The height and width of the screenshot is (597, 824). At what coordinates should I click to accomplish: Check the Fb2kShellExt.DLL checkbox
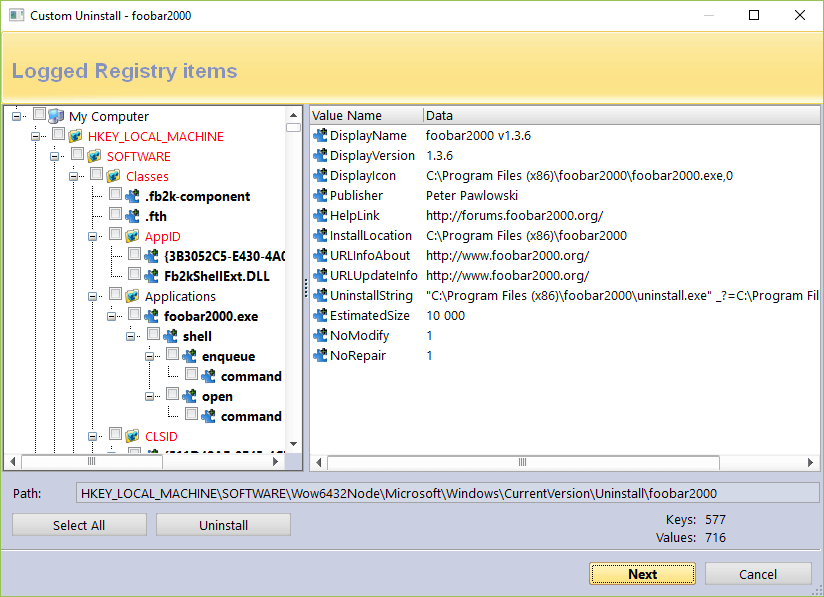point(134,273)
